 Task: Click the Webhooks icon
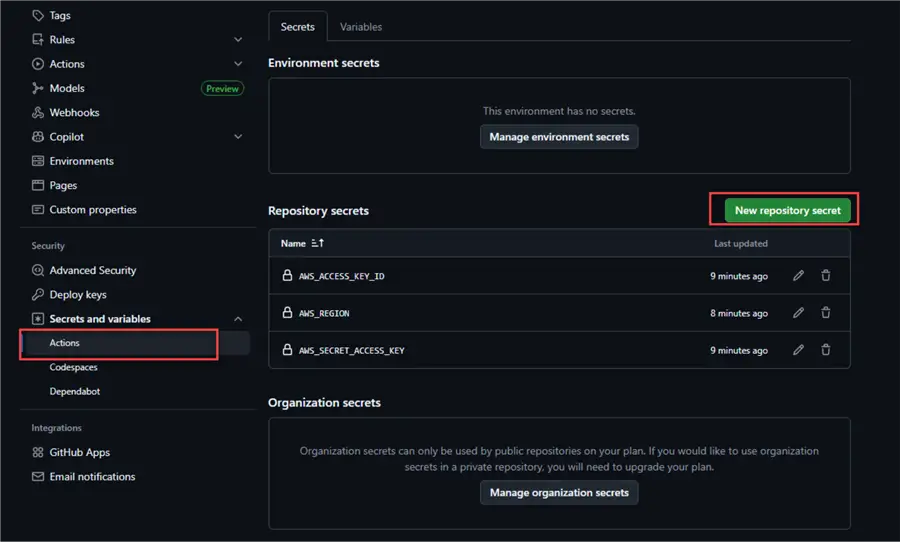38,113
